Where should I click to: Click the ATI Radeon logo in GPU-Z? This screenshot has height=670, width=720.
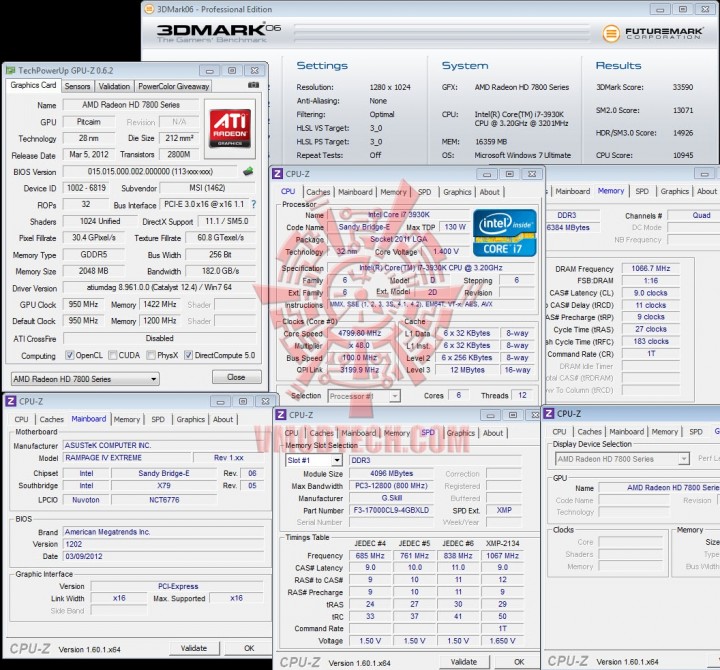coord(230,129)
